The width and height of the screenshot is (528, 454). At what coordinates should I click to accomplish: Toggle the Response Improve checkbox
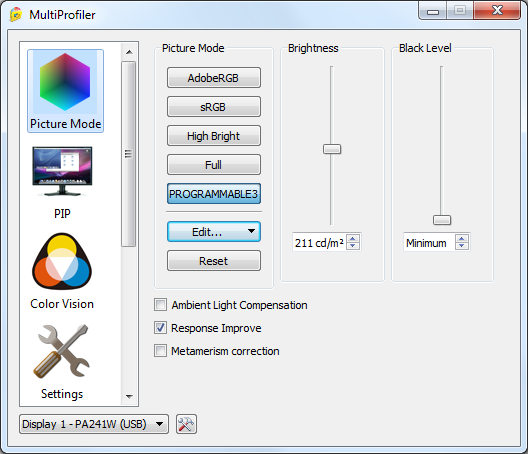pos(160,328)
